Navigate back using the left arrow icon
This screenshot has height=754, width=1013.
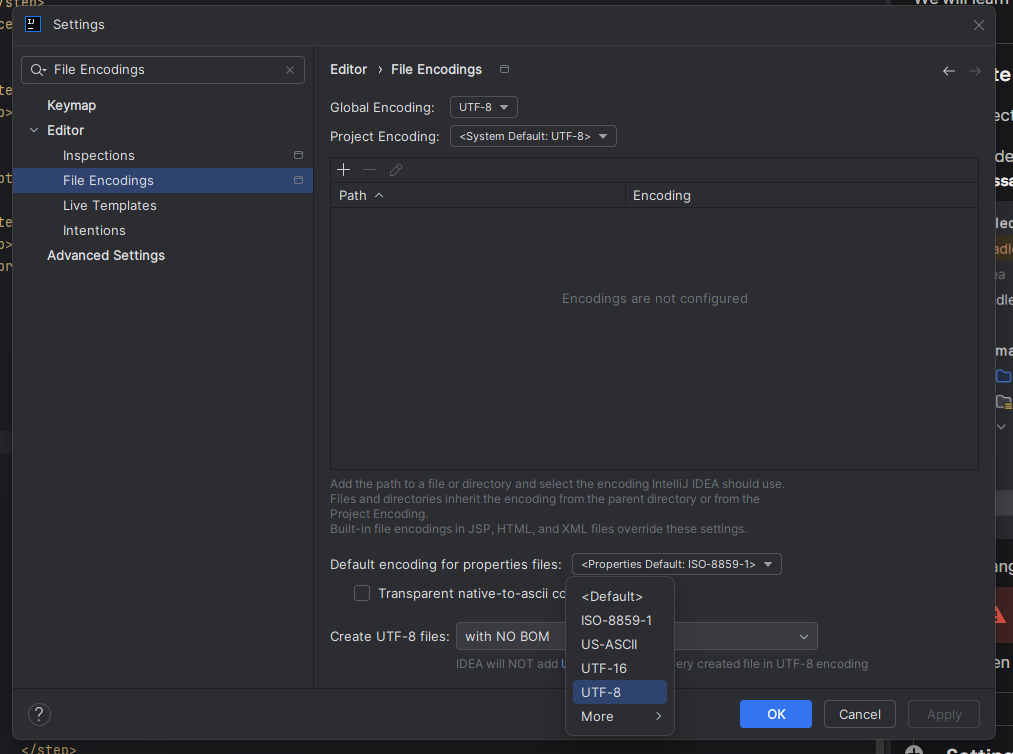pos(948,70)
